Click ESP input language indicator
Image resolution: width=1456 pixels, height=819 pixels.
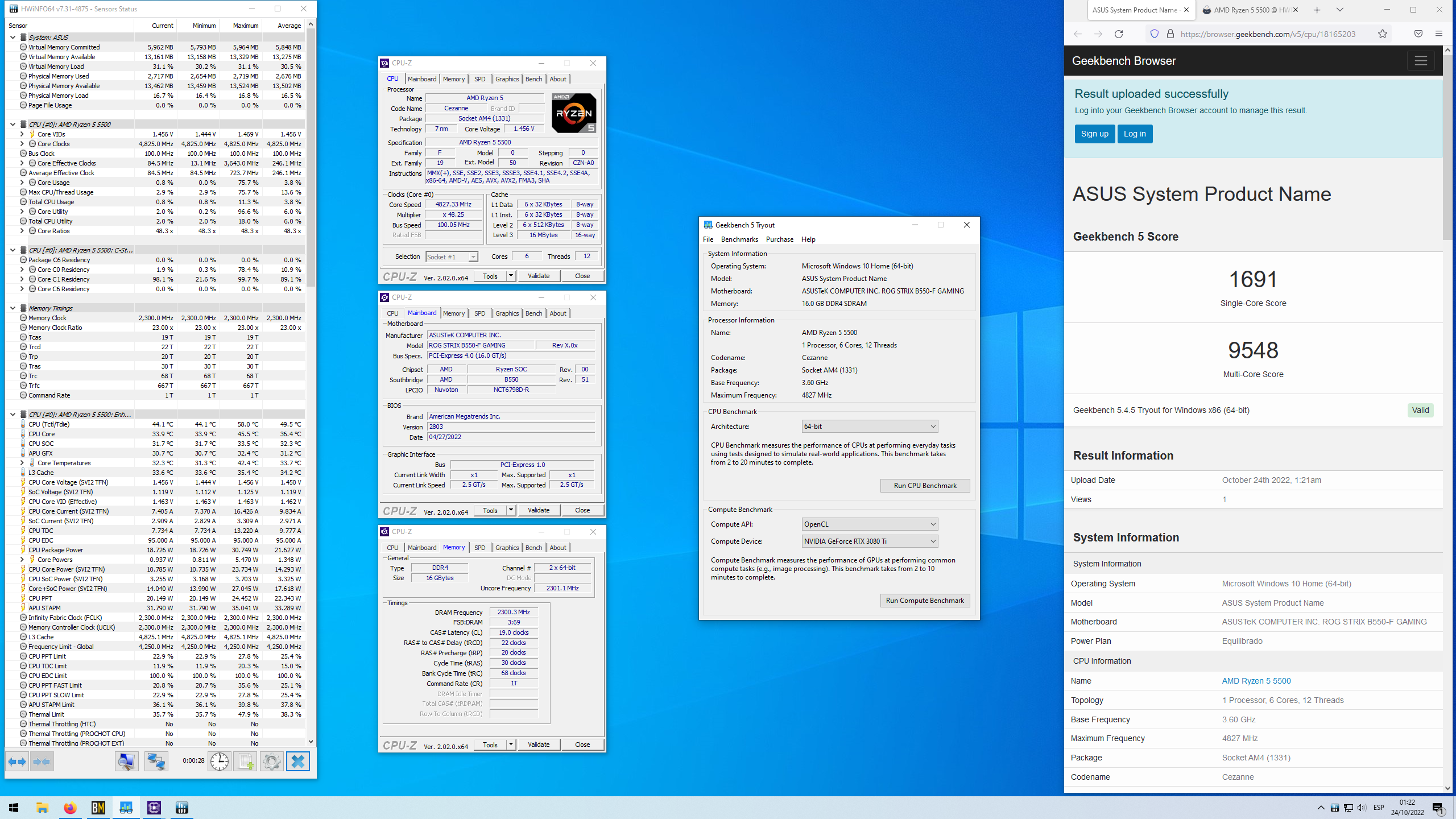point(1379,808)
